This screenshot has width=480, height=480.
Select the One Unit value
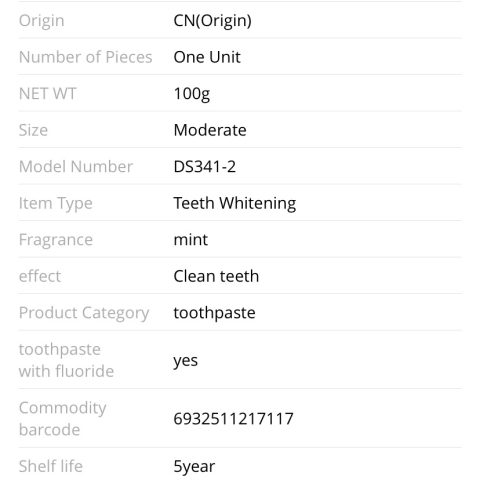[207, 57]
